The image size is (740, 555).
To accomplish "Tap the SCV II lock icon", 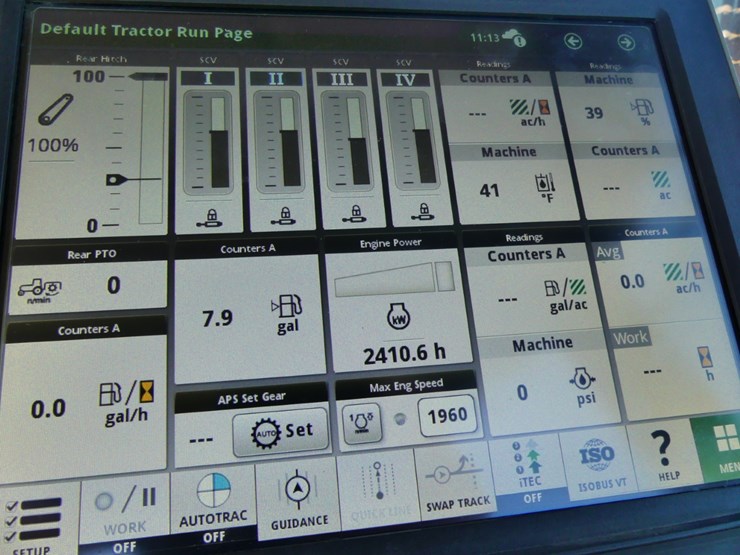I will pos(283,216).
